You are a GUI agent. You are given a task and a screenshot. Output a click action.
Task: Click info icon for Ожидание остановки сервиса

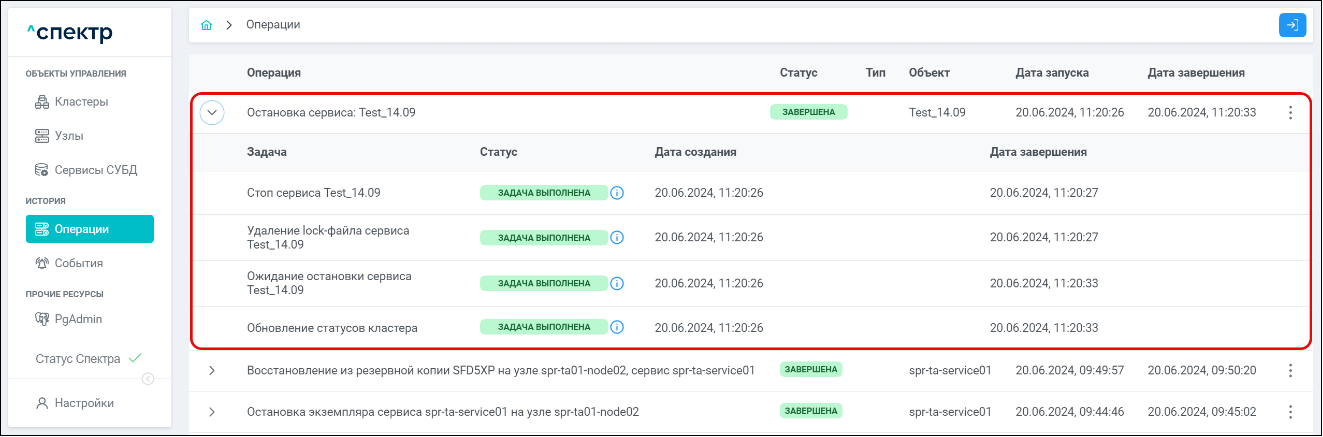(617, 284)
